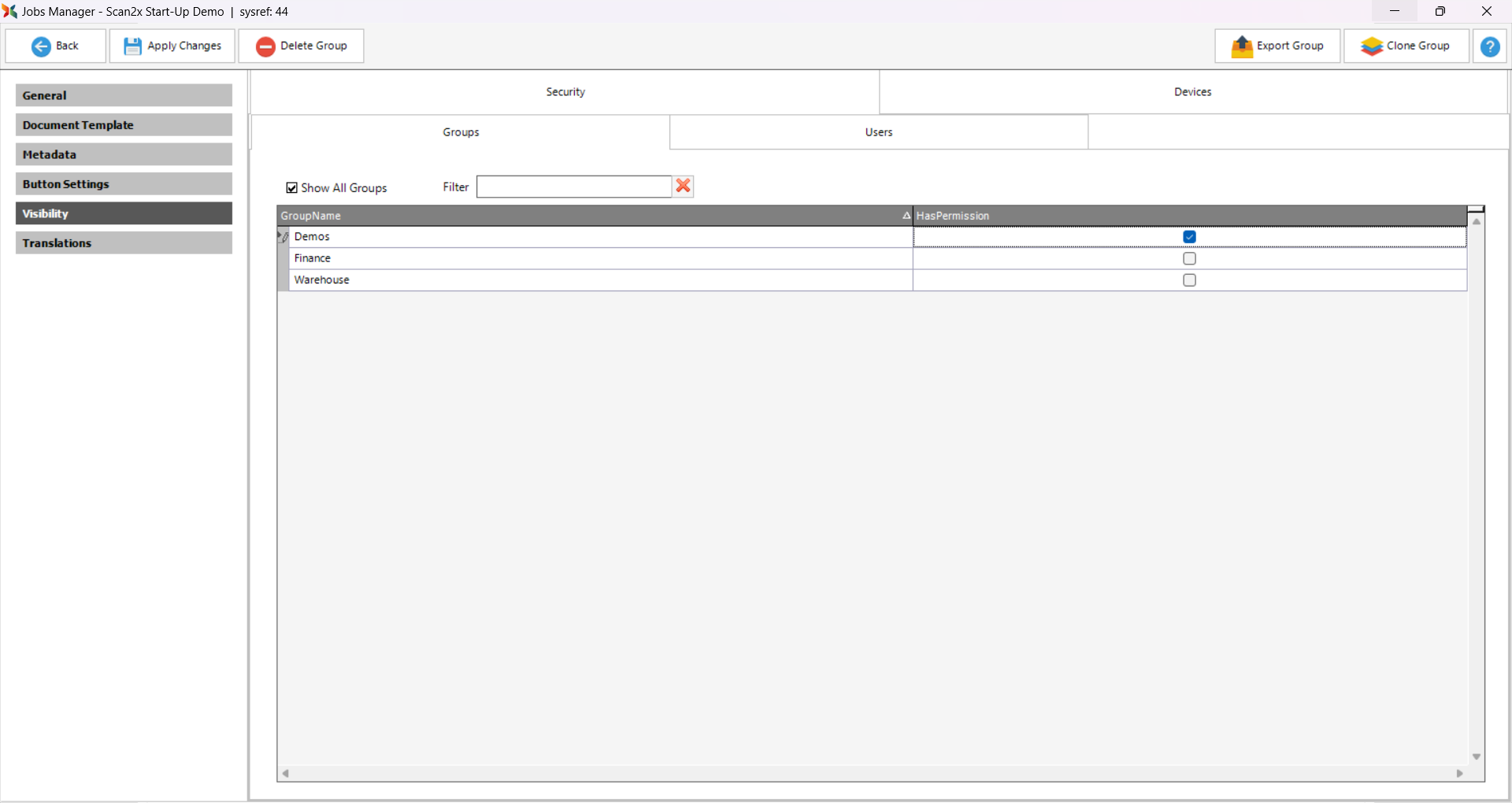Viewport: 1512px width, 803px height.
Task: Uncheck the Show All Groups checkbox
Action: click(x=292, y=188)
